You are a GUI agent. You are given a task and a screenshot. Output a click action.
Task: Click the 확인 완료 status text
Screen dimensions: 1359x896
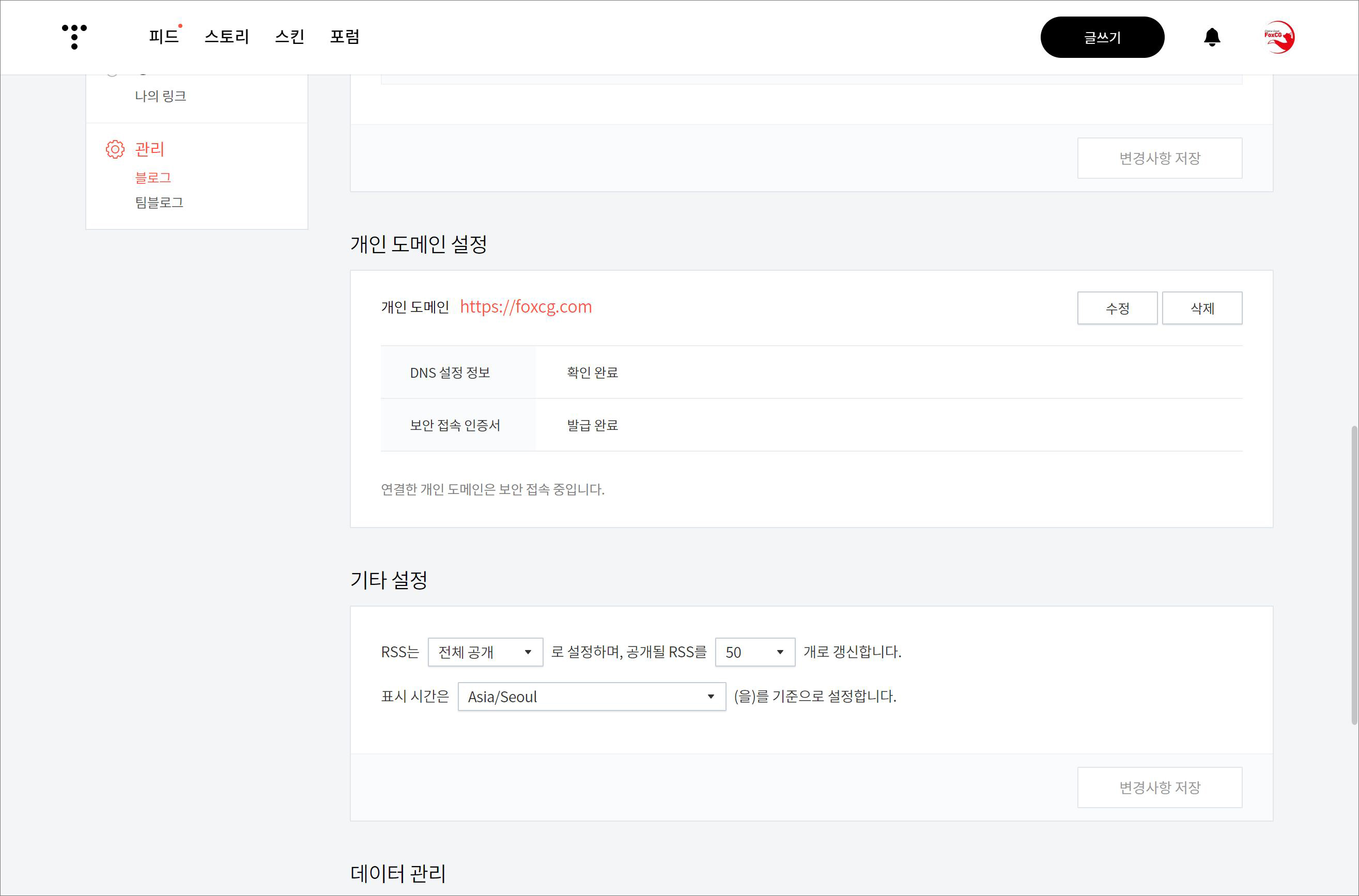click(592, 373)
